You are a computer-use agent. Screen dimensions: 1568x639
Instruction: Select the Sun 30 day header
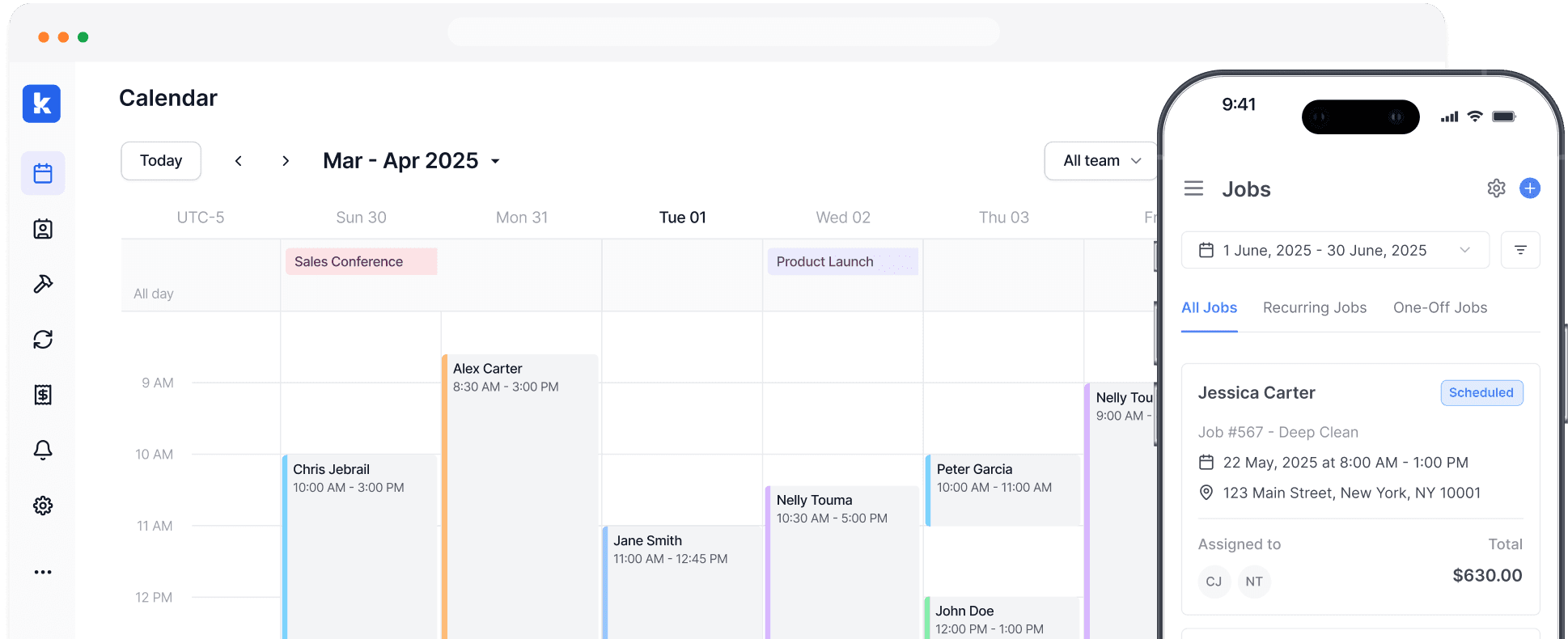click(361, 218)
